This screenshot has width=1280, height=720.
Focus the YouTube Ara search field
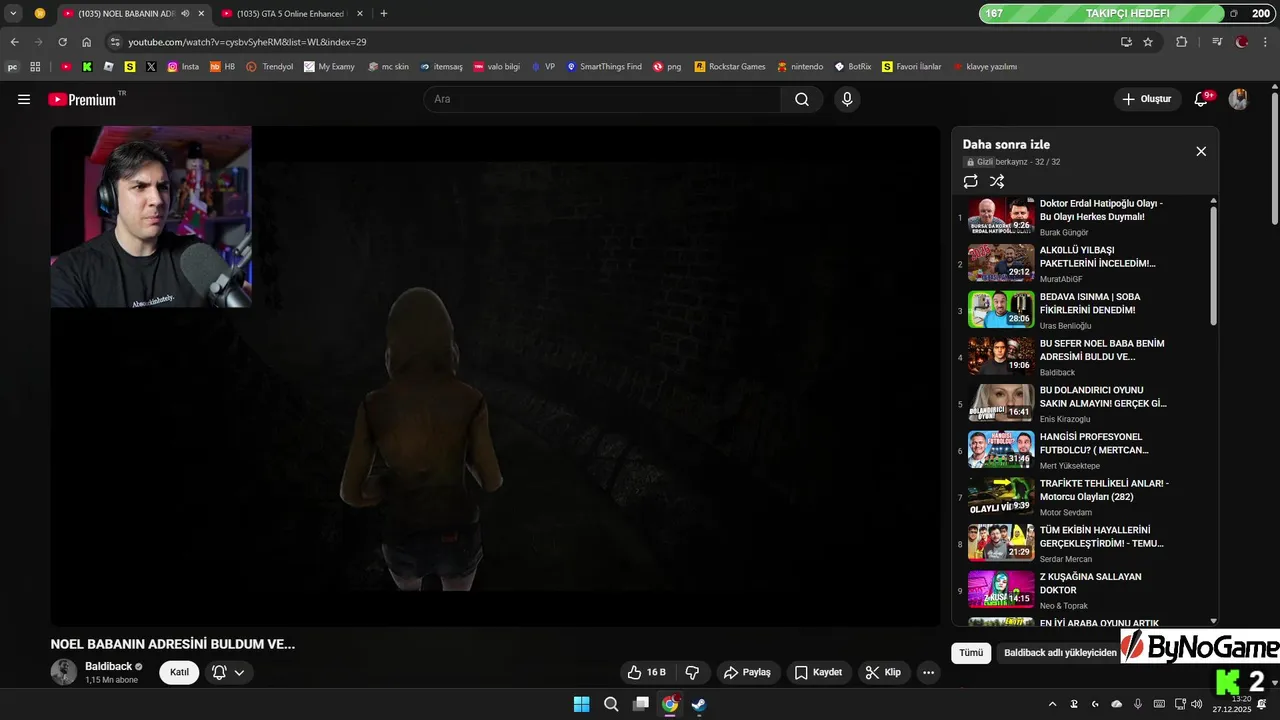(602, 99)
